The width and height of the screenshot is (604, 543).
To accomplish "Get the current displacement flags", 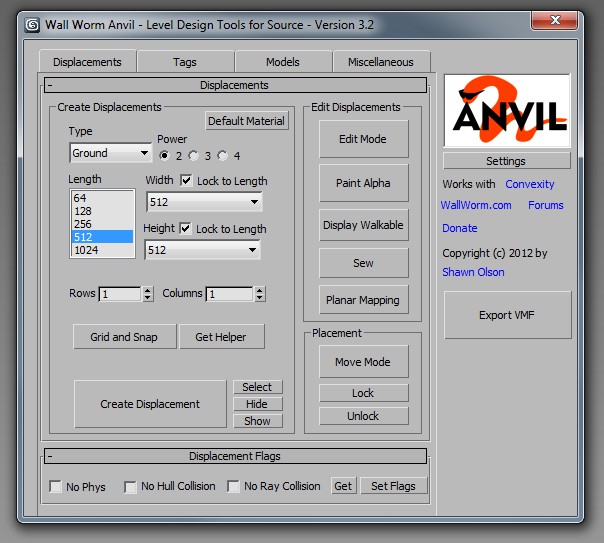I will click(344, 486).
